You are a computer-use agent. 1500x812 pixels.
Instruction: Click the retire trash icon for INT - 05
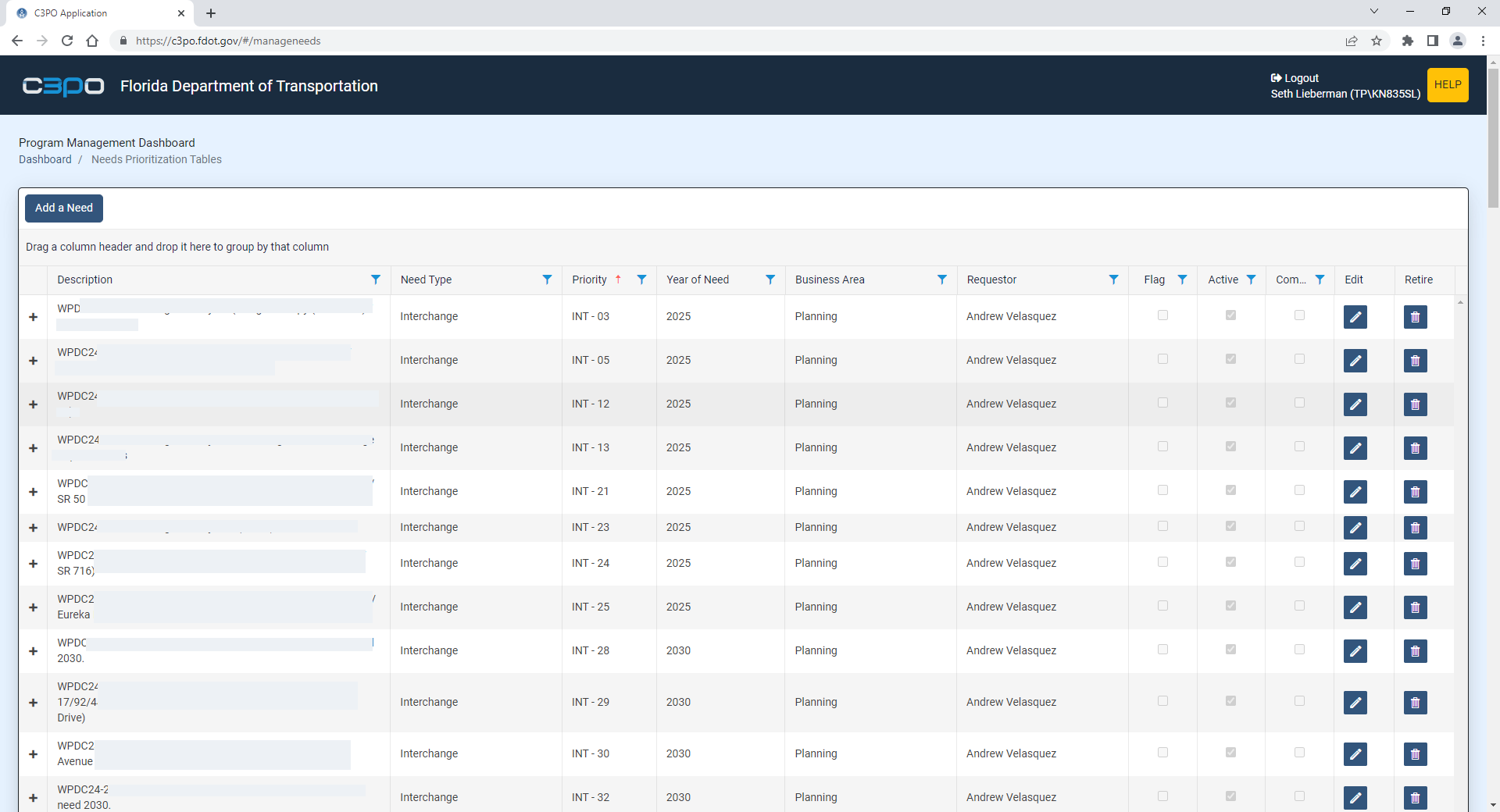(x=1415, y=361)
